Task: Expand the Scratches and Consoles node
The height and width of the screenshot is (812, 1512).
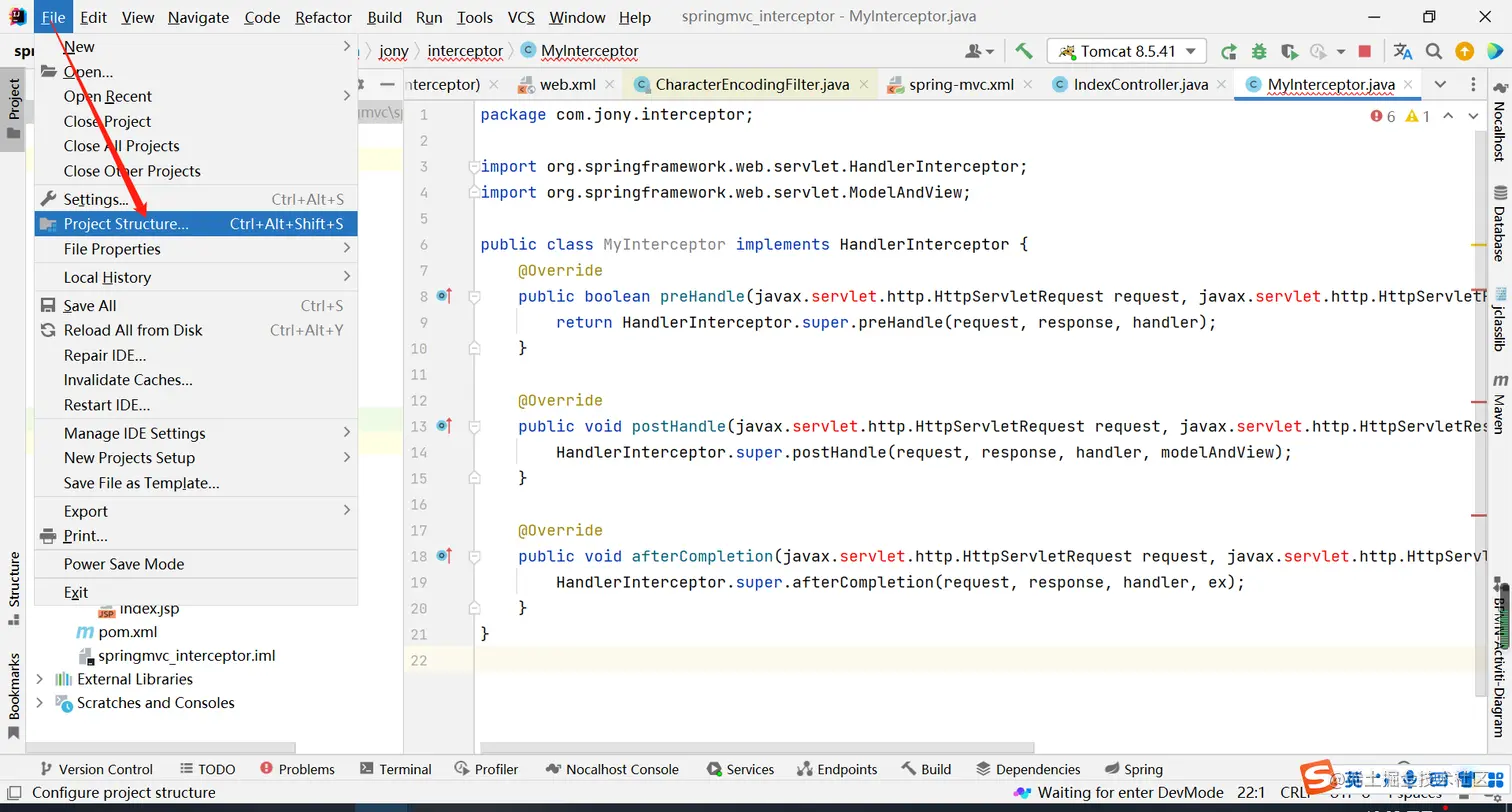Action: point(40,703)
